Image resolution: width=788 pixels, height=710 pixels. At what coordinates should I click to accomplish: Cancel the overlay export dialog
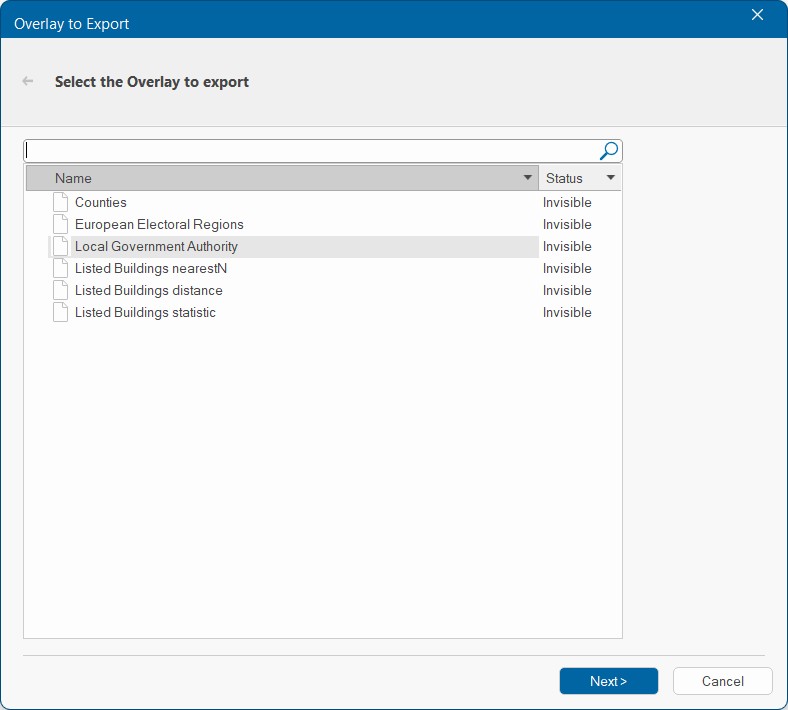click(722, 681)
